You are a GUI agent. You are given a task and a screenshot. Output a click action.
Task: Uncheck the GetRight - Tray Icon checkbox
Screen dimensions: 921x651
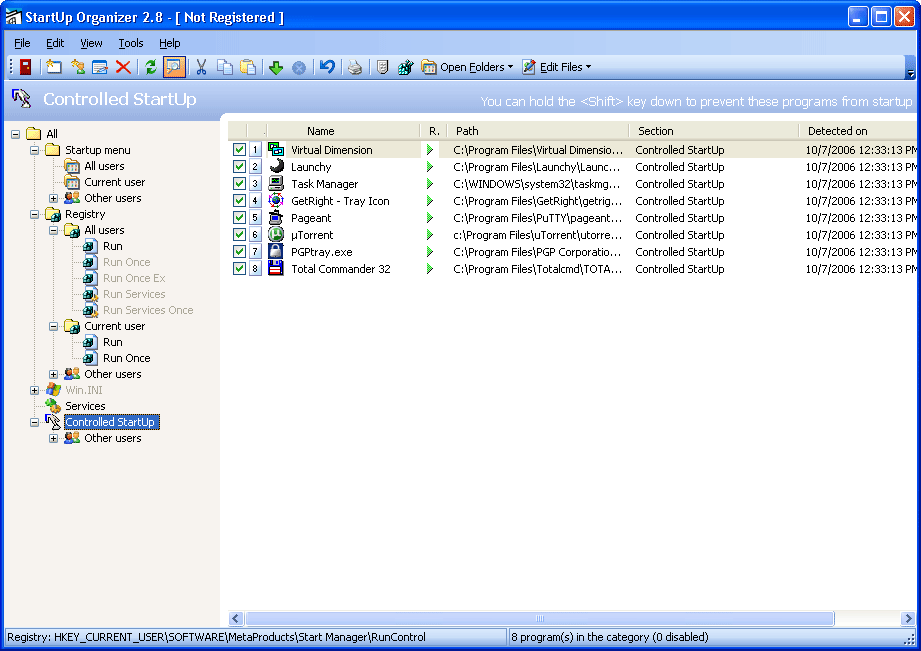pos(239,200)
